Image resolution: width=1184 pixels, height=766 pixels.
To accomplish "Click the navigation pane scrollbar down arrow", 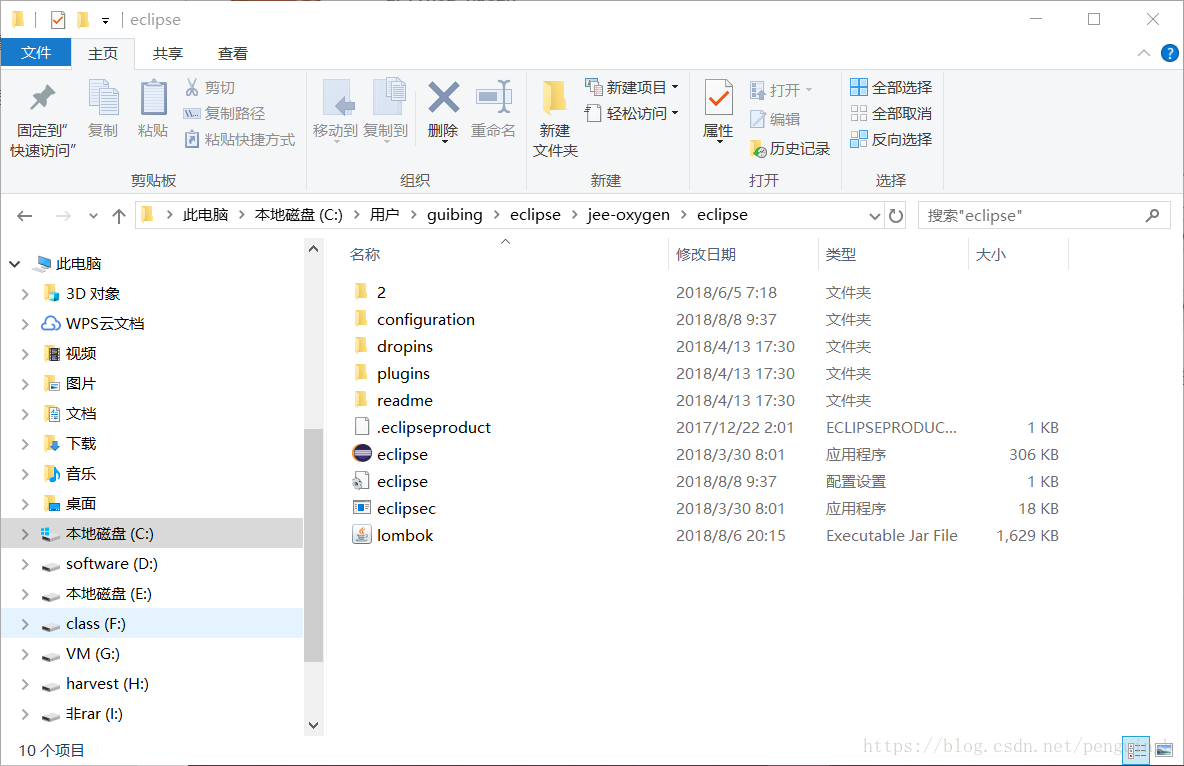I will point(313,725).
